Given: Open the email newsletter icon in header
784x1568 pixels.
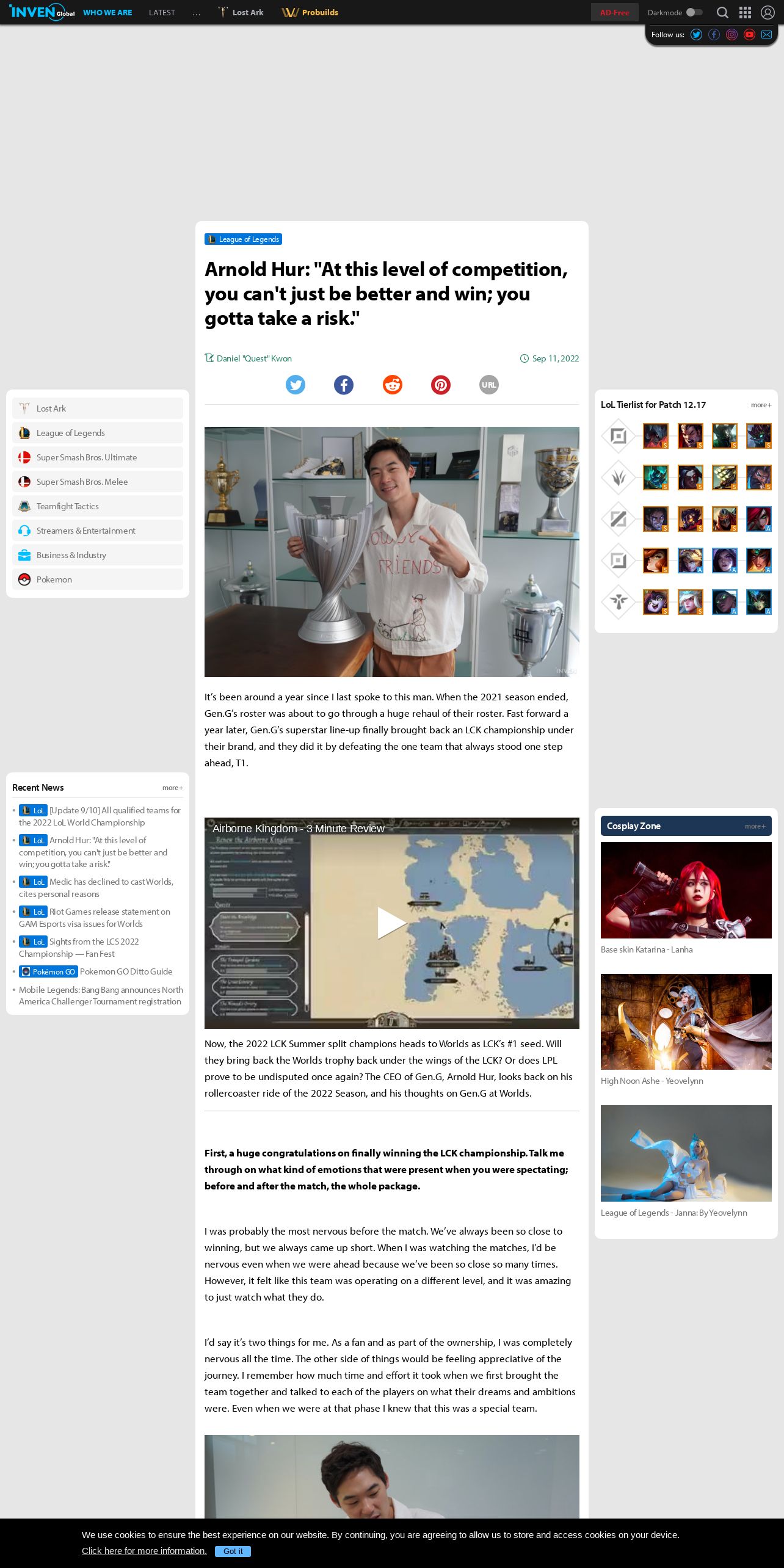Looking at the screenshot, I should (x=766, y=35).
